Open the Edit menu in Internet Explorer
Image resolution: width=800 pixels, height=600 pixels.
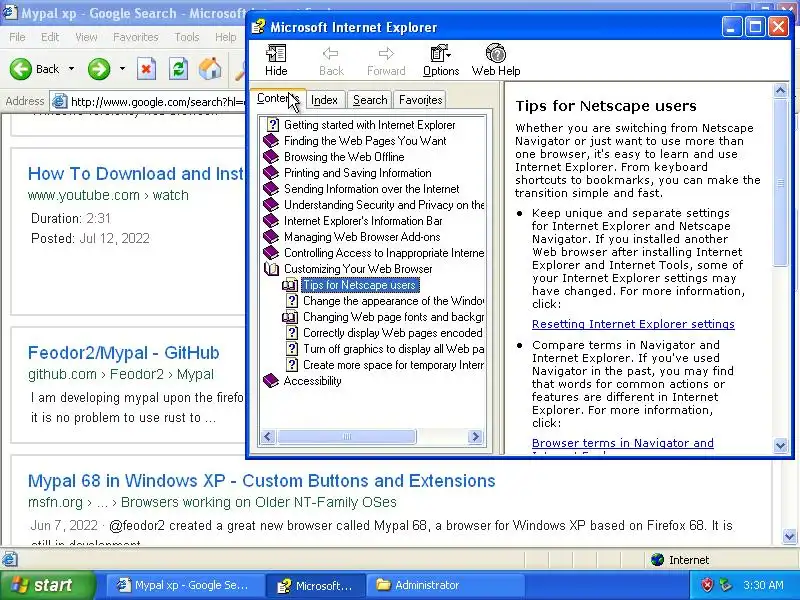(x=49, y=37)
